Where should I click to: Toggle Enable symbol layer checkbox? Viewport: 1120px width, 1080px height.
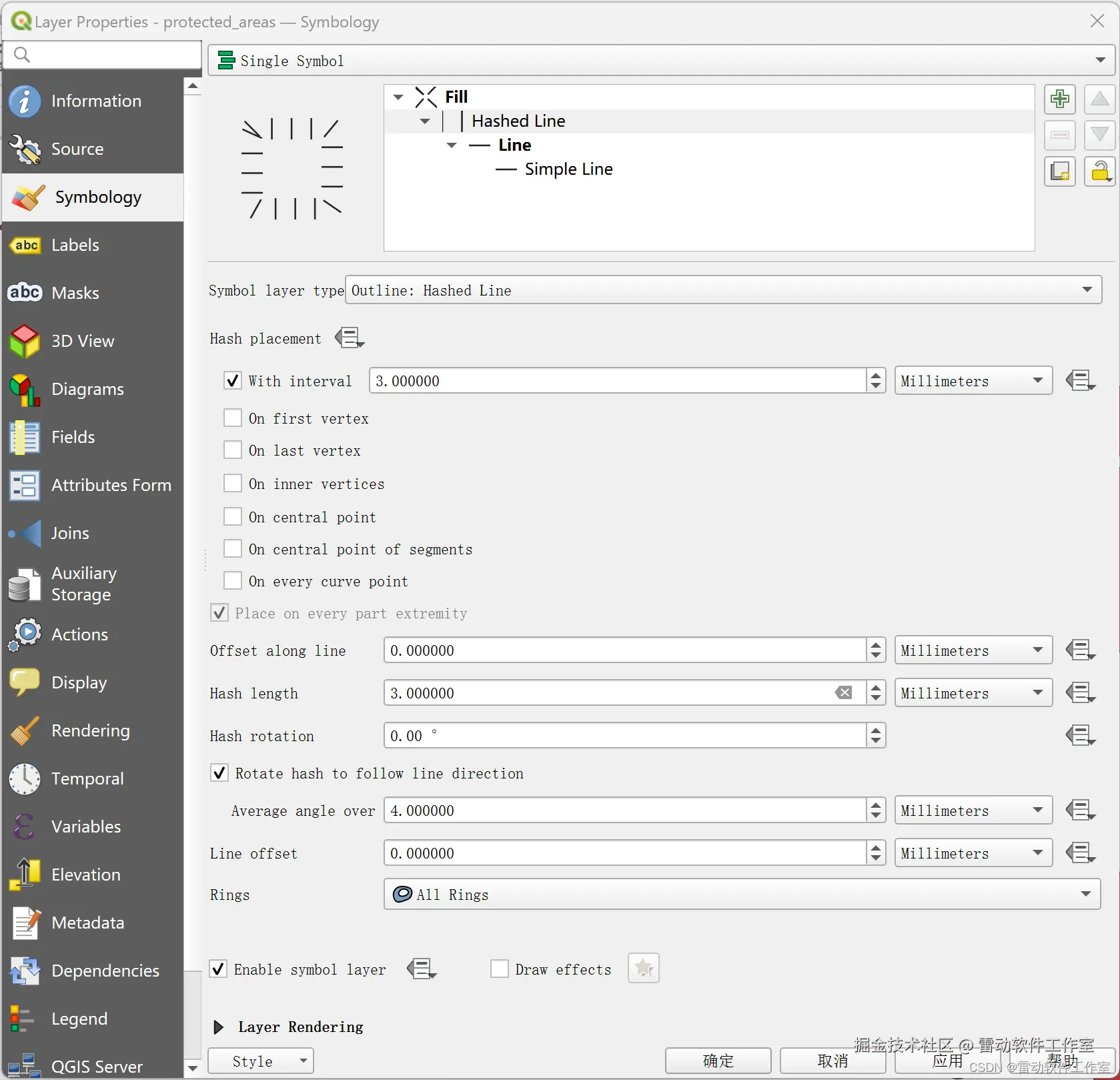coord(218,969)
